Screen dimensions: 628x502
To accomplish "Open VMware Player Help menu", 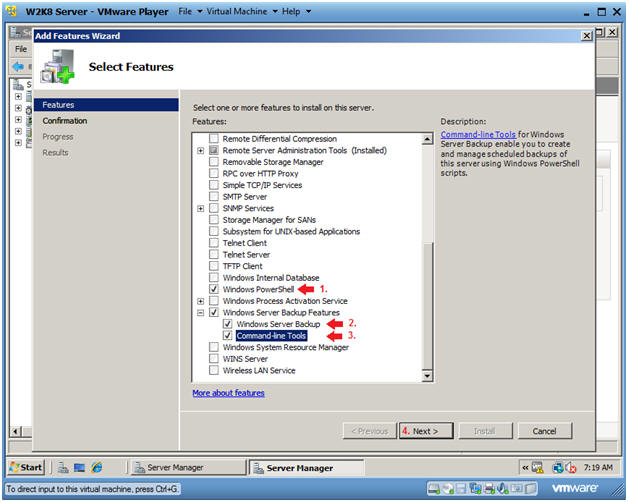I will 296,11.
